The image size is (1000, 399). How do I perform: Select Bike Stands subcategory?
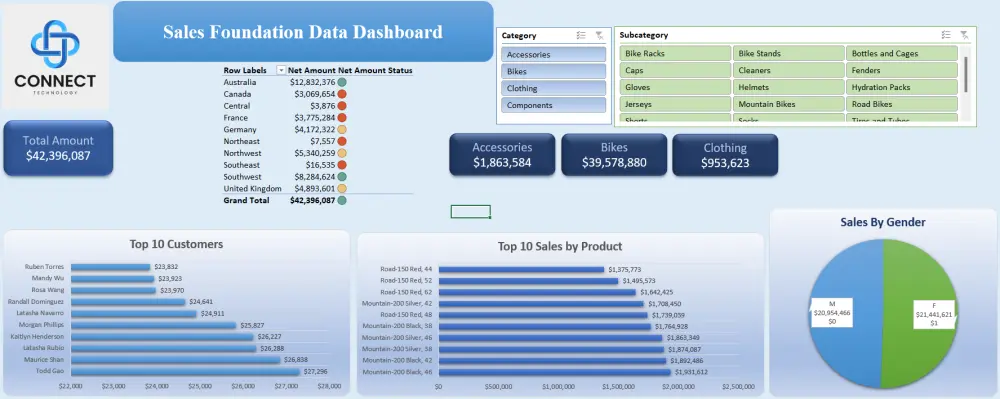coord(788,54)
